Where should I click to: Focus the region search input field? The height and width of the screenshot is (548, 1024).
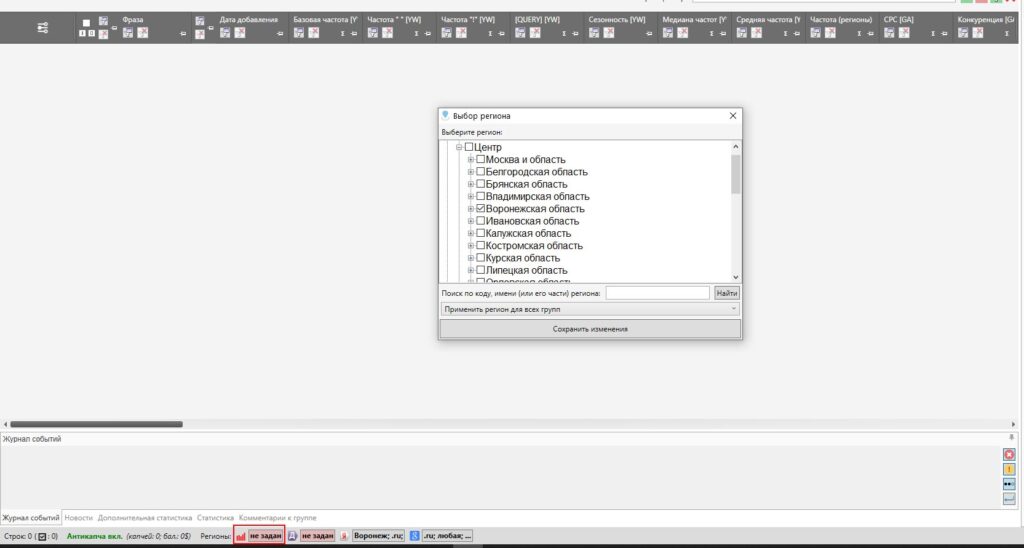tap(657, 293)
